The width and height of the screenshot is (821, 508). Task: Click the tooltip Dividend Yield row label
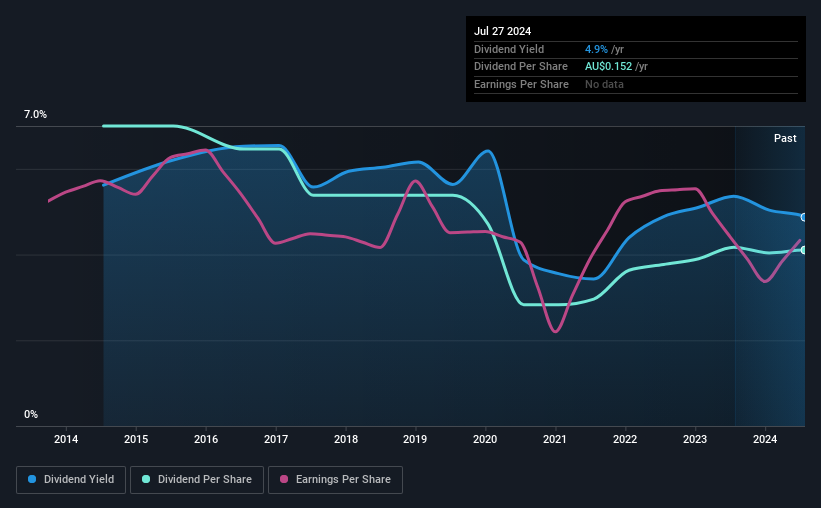509,49
